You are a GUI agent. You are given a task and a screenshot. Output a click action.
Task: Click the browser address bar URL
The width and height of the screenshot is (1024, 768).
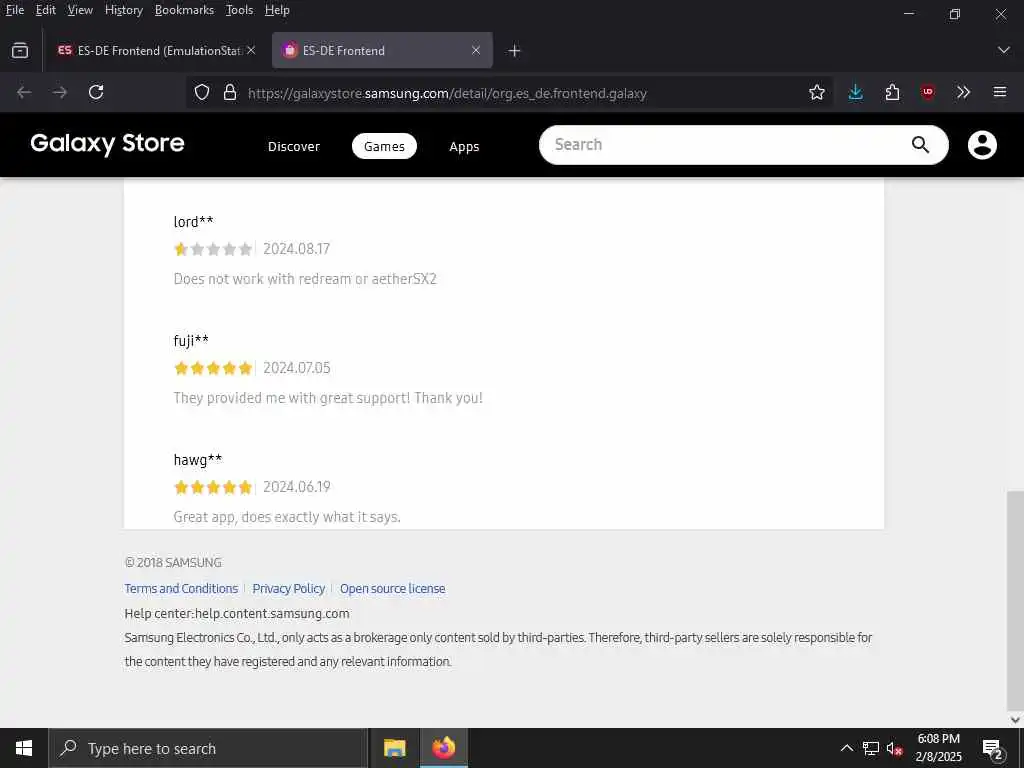pyautogui.click(x=447, y=93)
